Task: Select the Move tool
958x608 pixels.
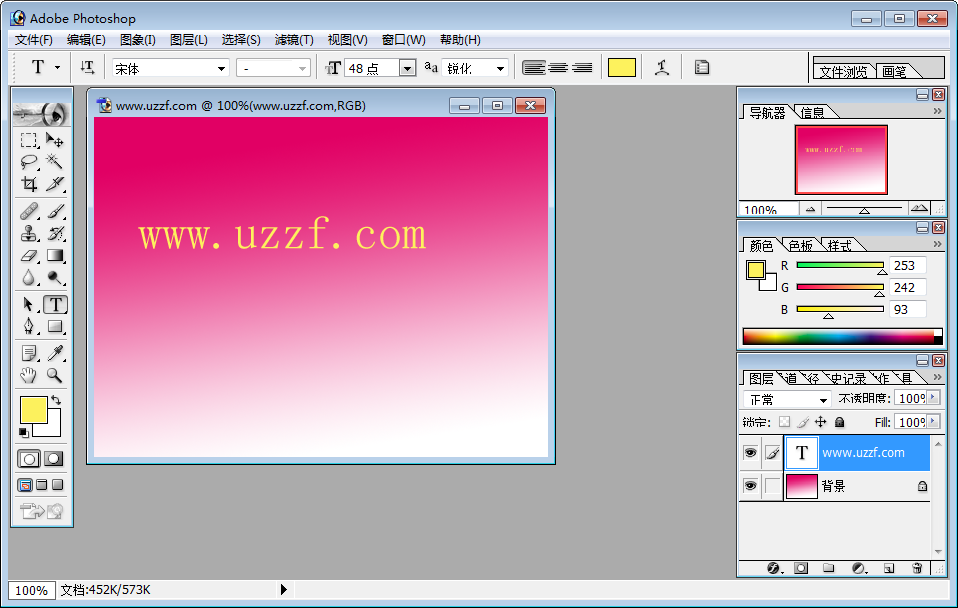Action: click(55, 140)
